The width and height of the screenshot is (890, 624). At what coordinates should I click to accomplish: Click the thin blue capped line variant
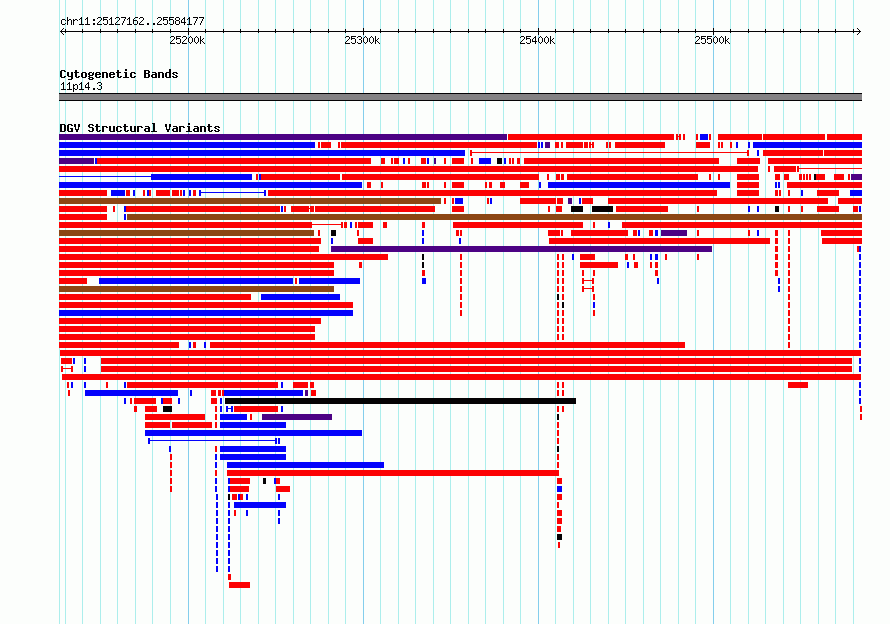(x=213, y=441)
